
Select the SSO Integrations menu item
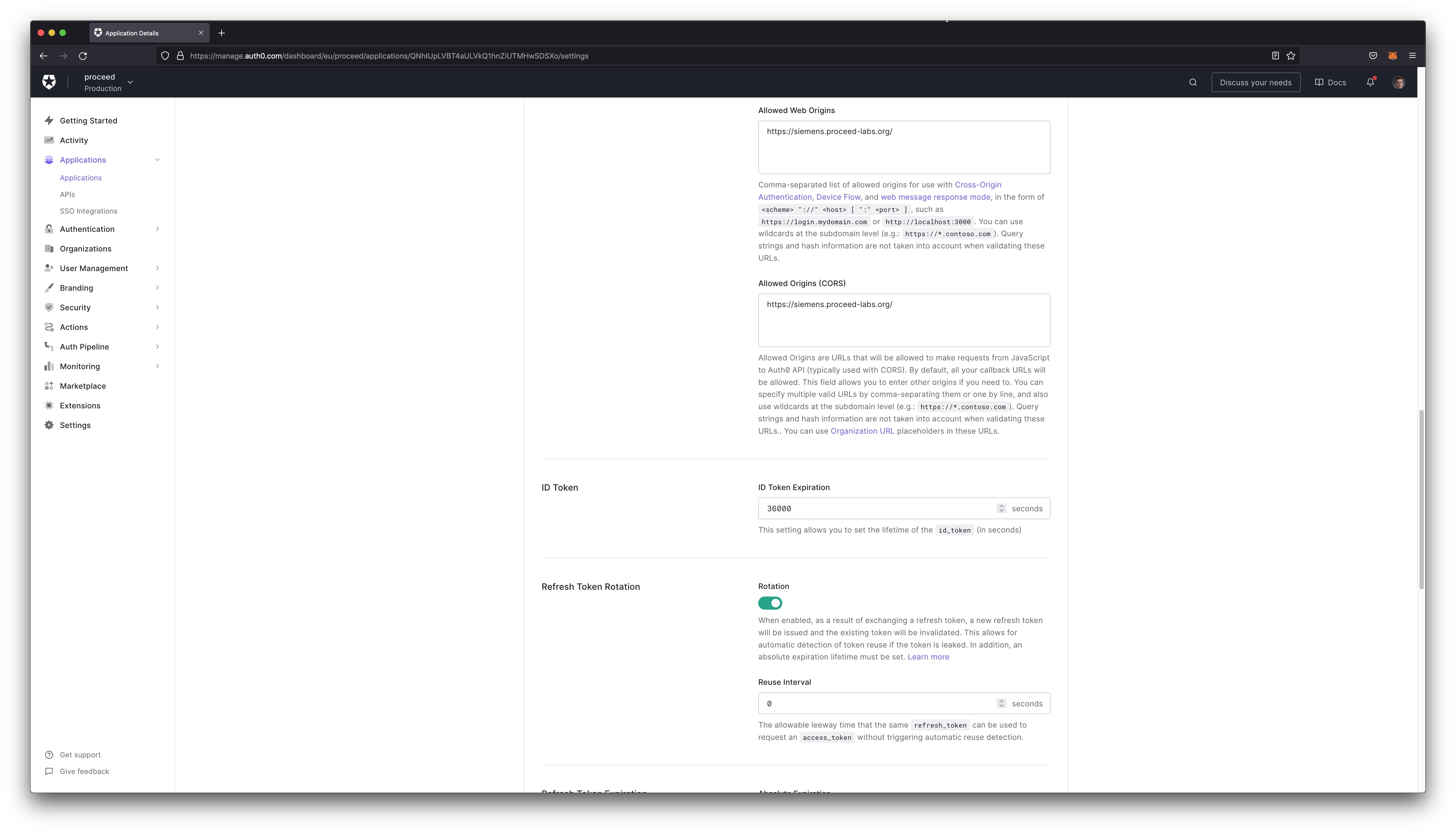[88, 211]
